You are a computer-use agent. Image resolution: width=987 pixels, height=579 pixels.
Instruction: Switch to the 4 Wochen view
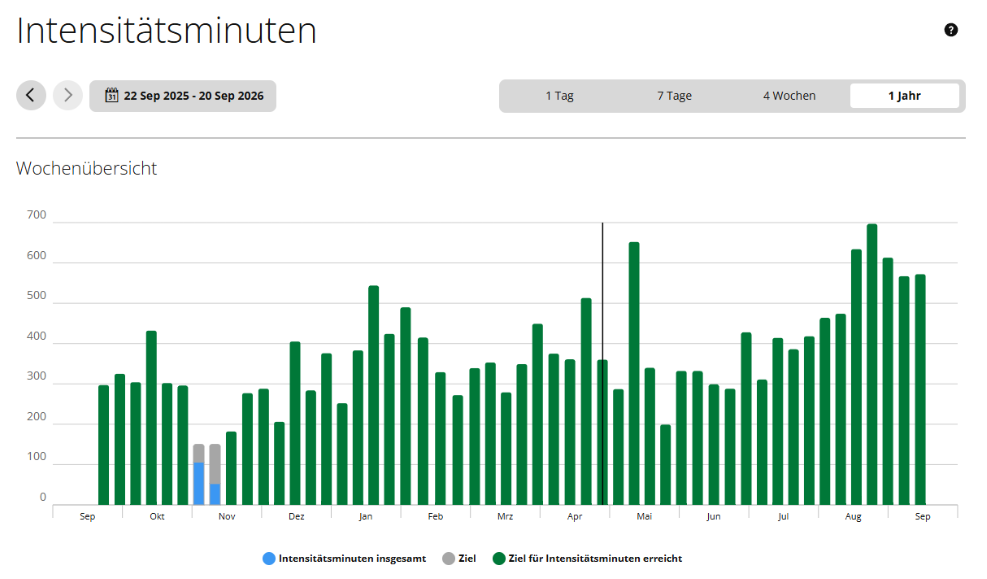click(x=789, y=96)
